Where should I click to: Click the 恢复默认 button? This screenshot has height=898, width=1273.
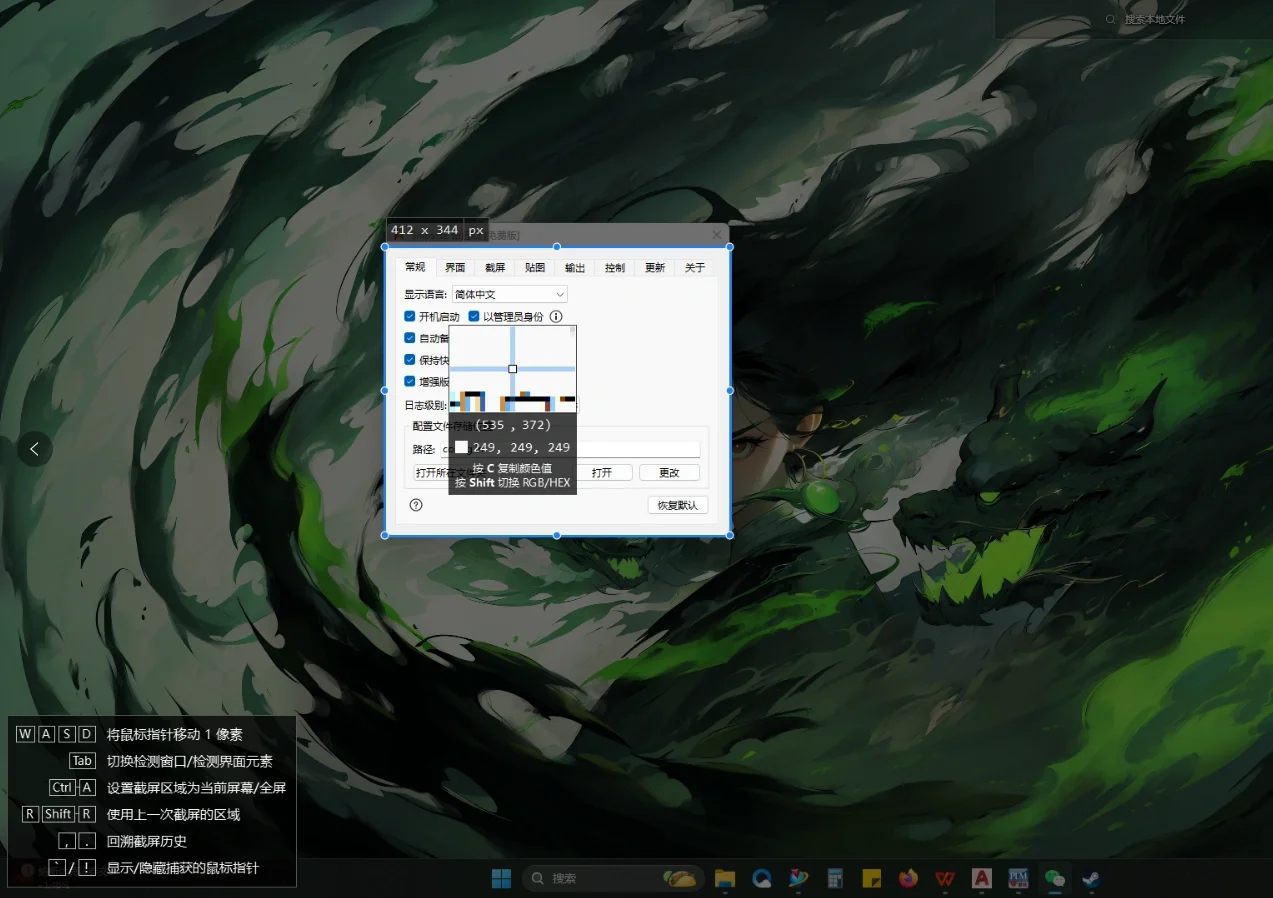pyautogui.click(x=678, y=505)
